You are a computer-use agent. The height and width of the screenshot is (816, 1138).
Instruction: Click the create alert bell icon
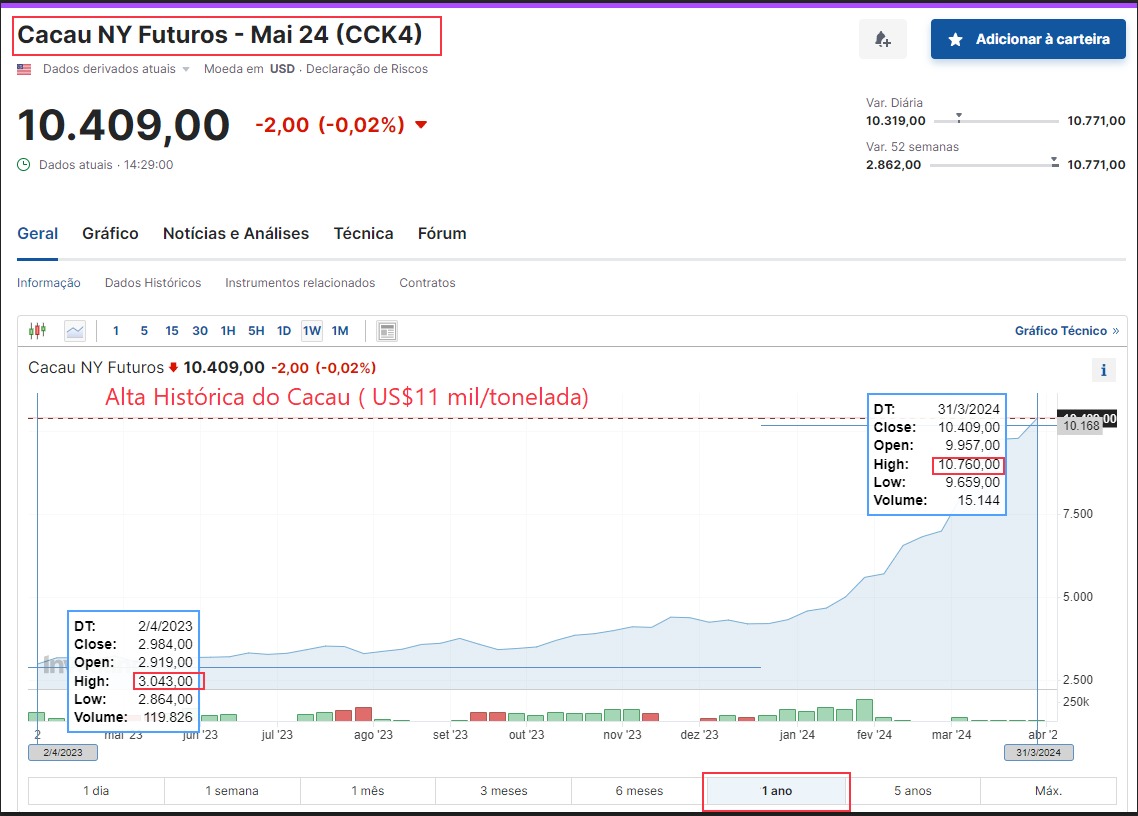tap(882, 39)
